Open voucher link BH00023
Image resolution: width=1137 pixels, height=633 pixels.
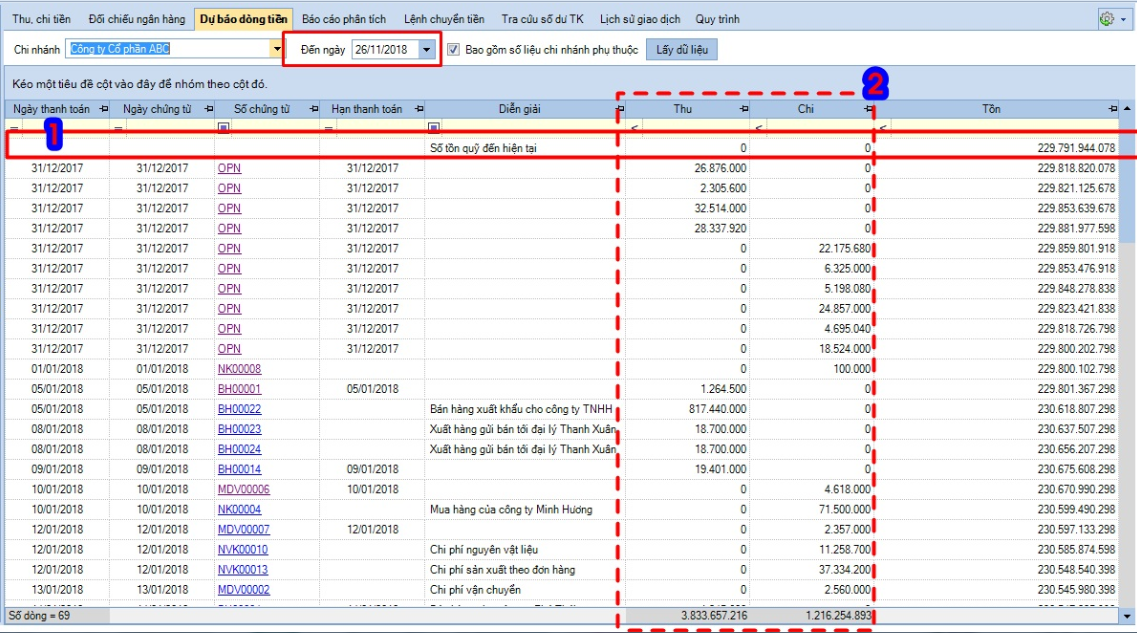pos(239,429)
